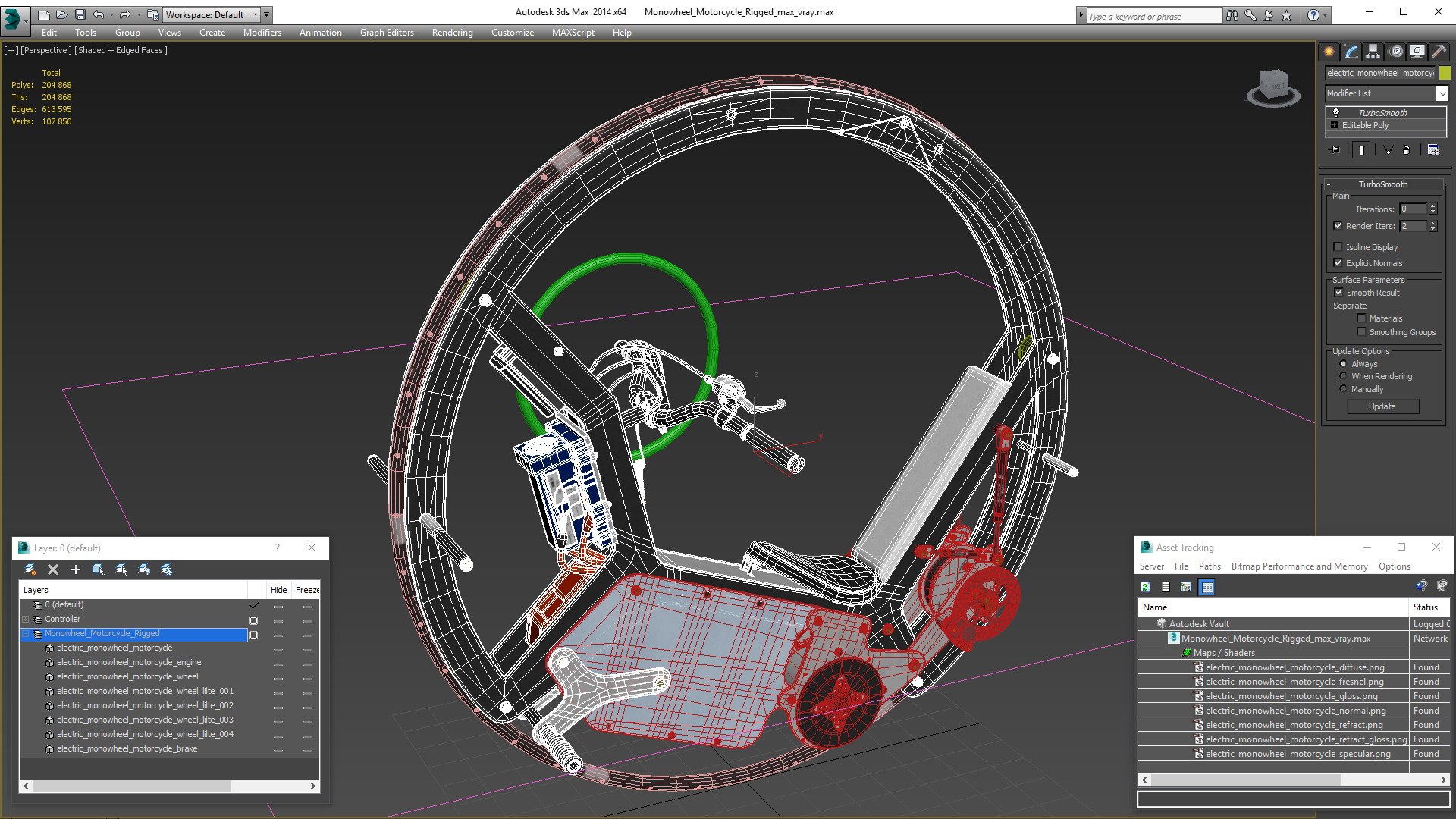Click Create New Layer icon in Layer dialog
This screenshot has width=1456, height=819.
pyautogui.click(x=30, y=570)
